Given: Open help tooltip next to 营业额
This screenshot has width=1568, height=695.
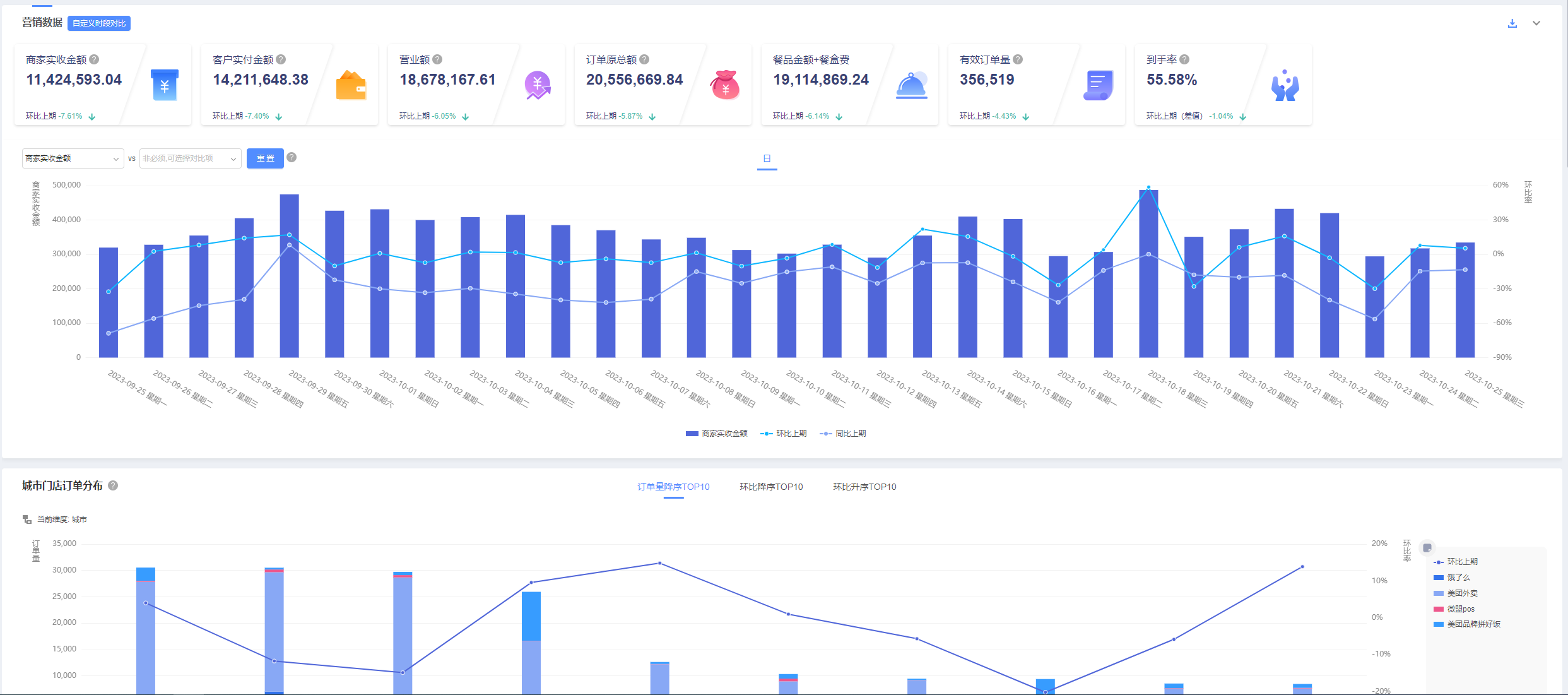Looking at the screenshot, I should pos(437,59).
